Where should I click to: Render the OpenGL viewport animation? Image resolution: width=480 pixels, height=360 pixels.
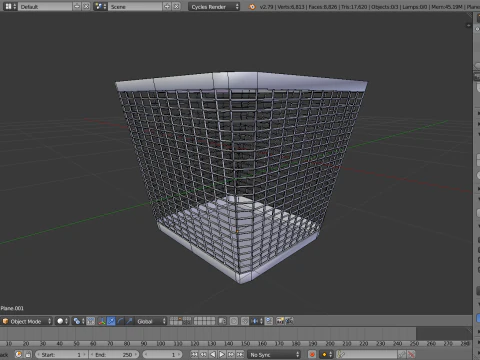tap(289, 321)
